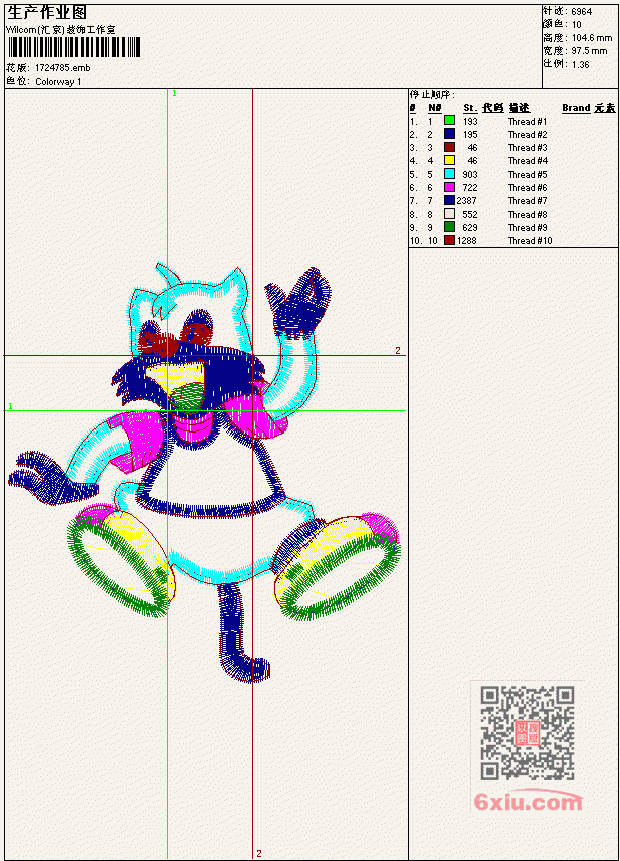Image resolution: width=620 pixels, height=861 pixels.
Task: Select the navy swatch for Thread #2
Action: pyautogui.click(x=449, y=134)
